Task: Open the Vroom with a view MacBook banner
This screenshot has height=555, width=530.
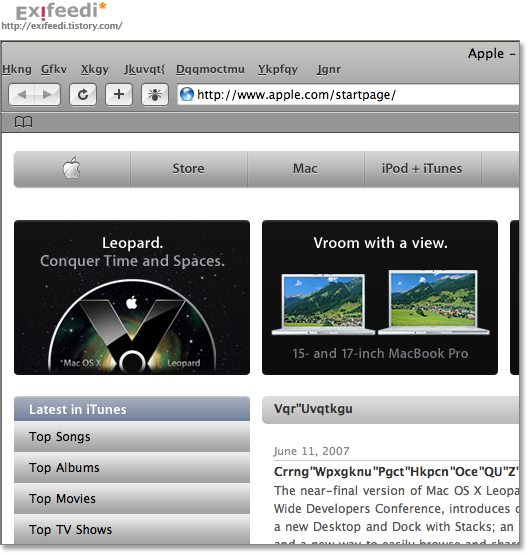Action: [380, 298]
